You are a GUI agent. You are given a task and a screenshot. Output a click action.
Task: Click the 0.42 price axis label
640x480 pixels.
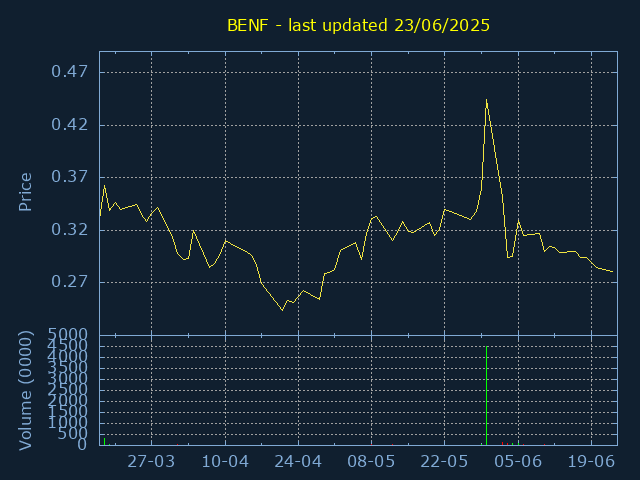pyautogui.click(x=69, y=125)
